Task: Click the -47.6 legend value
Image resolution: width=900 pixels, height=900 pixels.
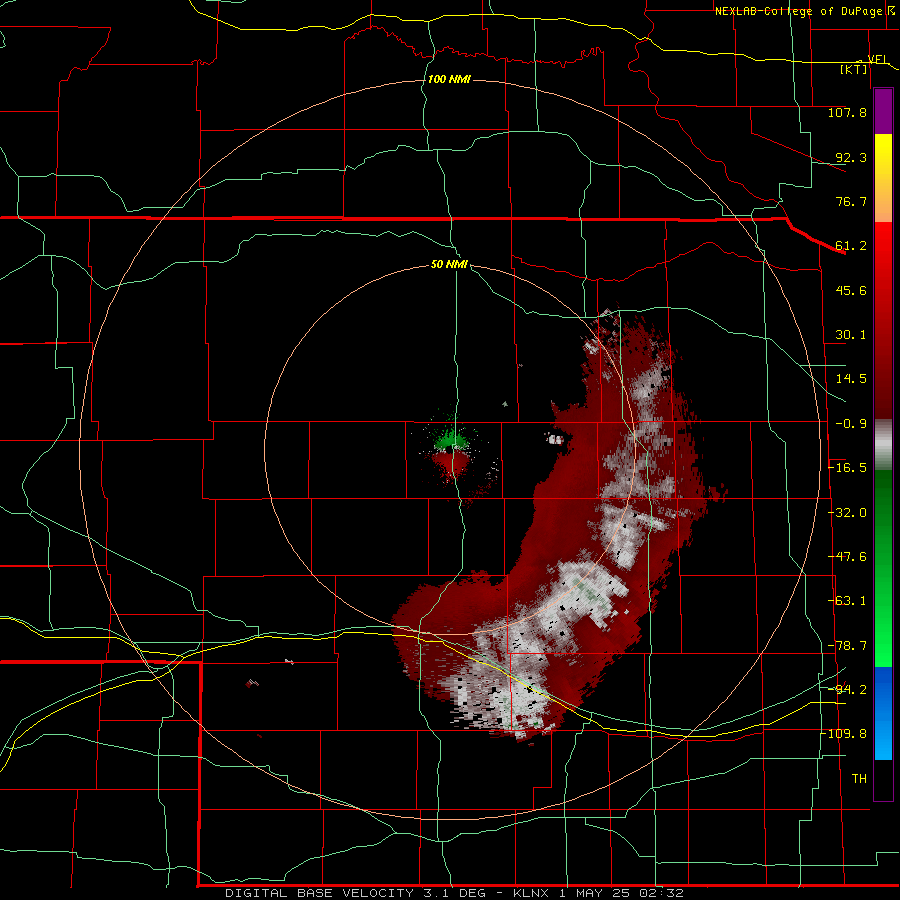Action: (x=847, y=557)
